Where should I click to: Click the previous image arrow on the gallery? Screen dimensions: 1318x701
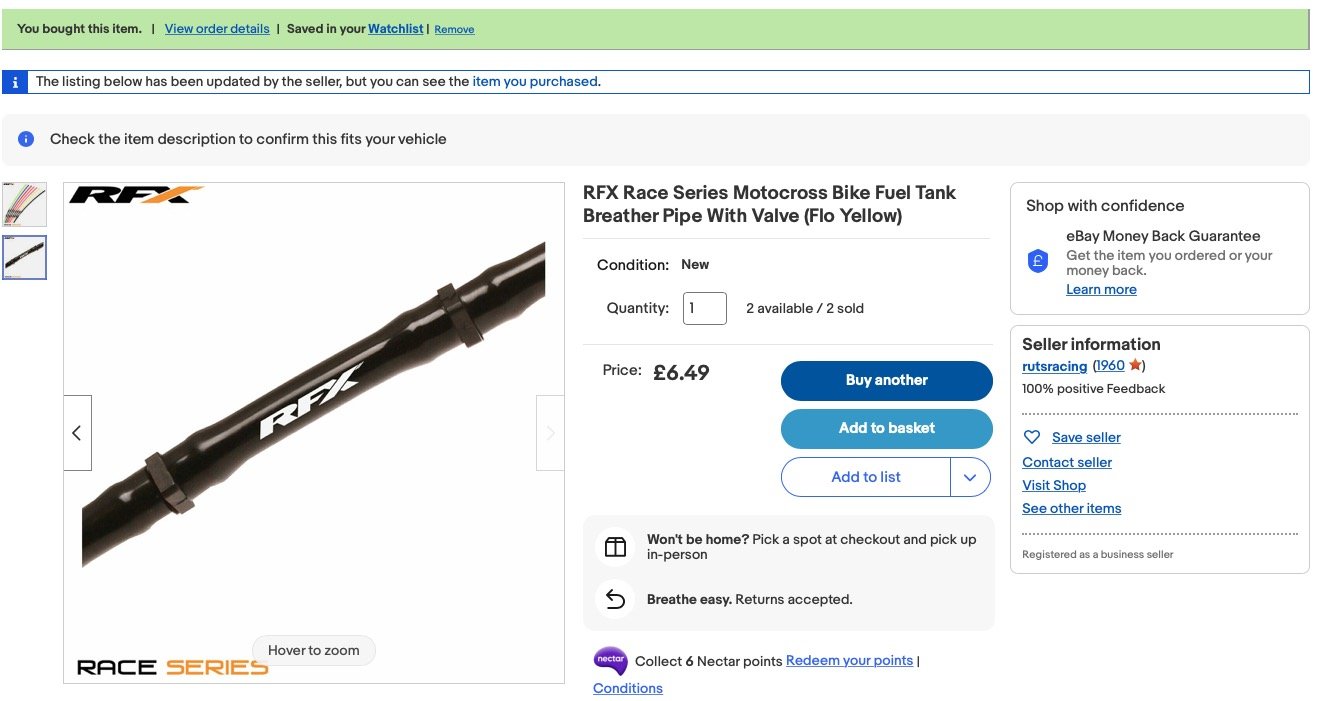click(77, 433)
